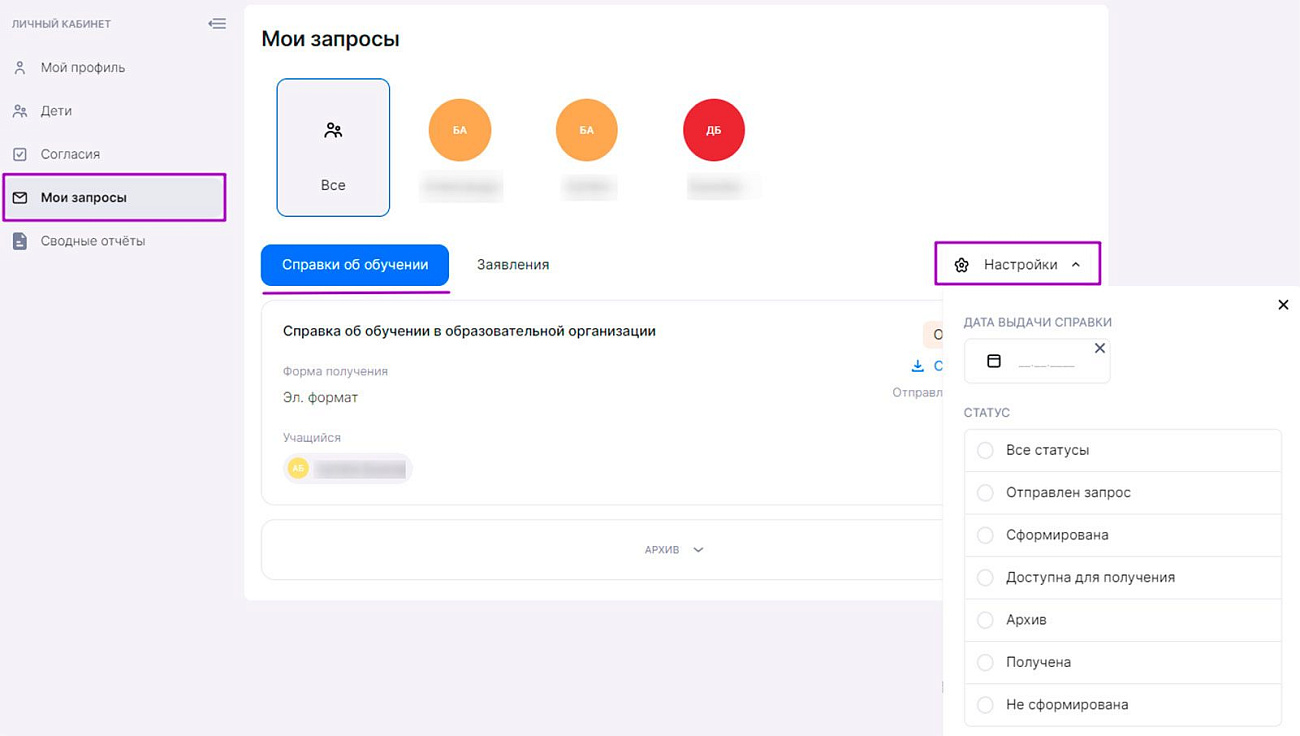Collapse the Настройки dropdown chevron

(1076, 265)
